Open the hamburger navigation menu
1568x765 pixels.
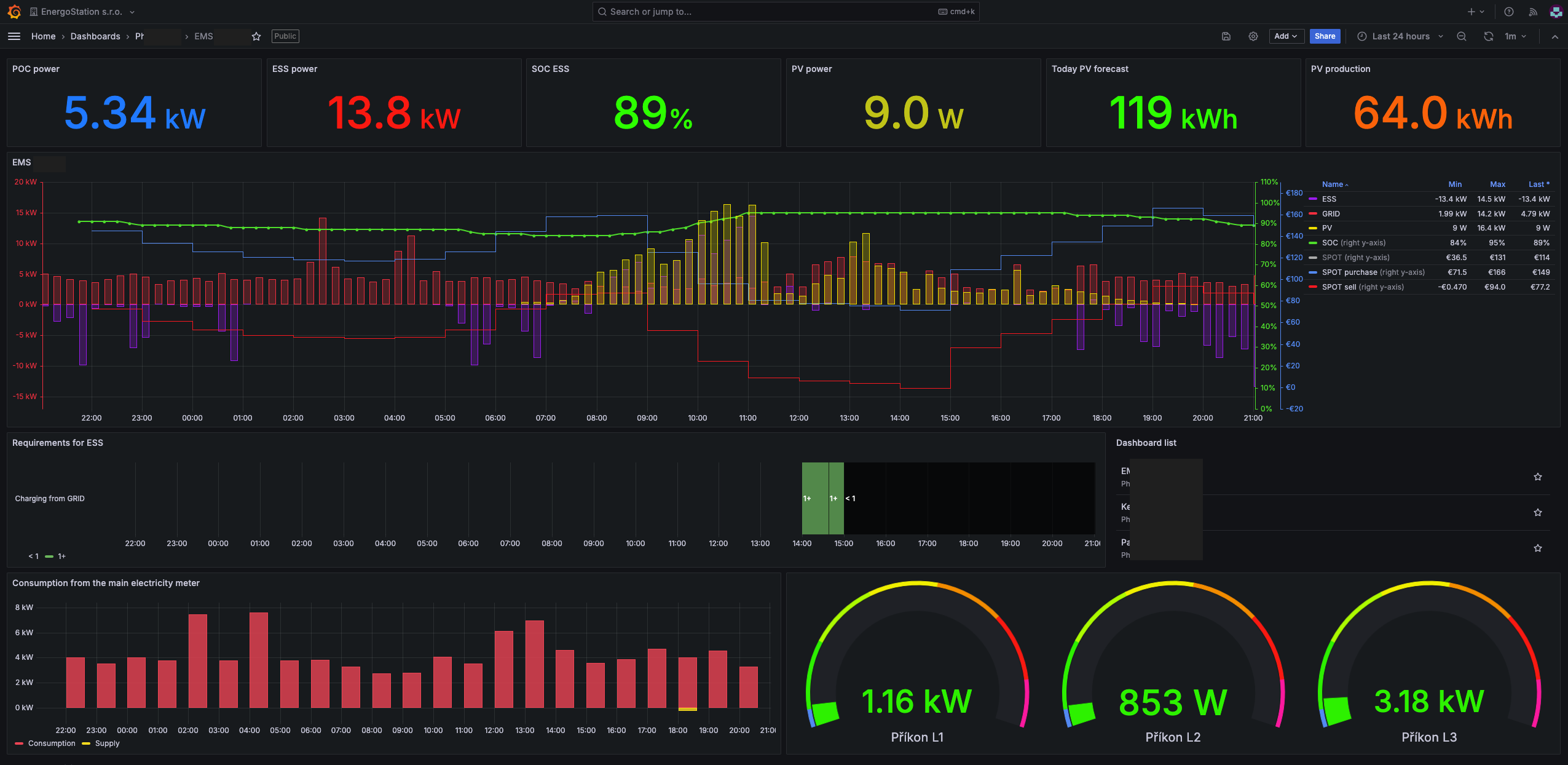click(14, 36)
